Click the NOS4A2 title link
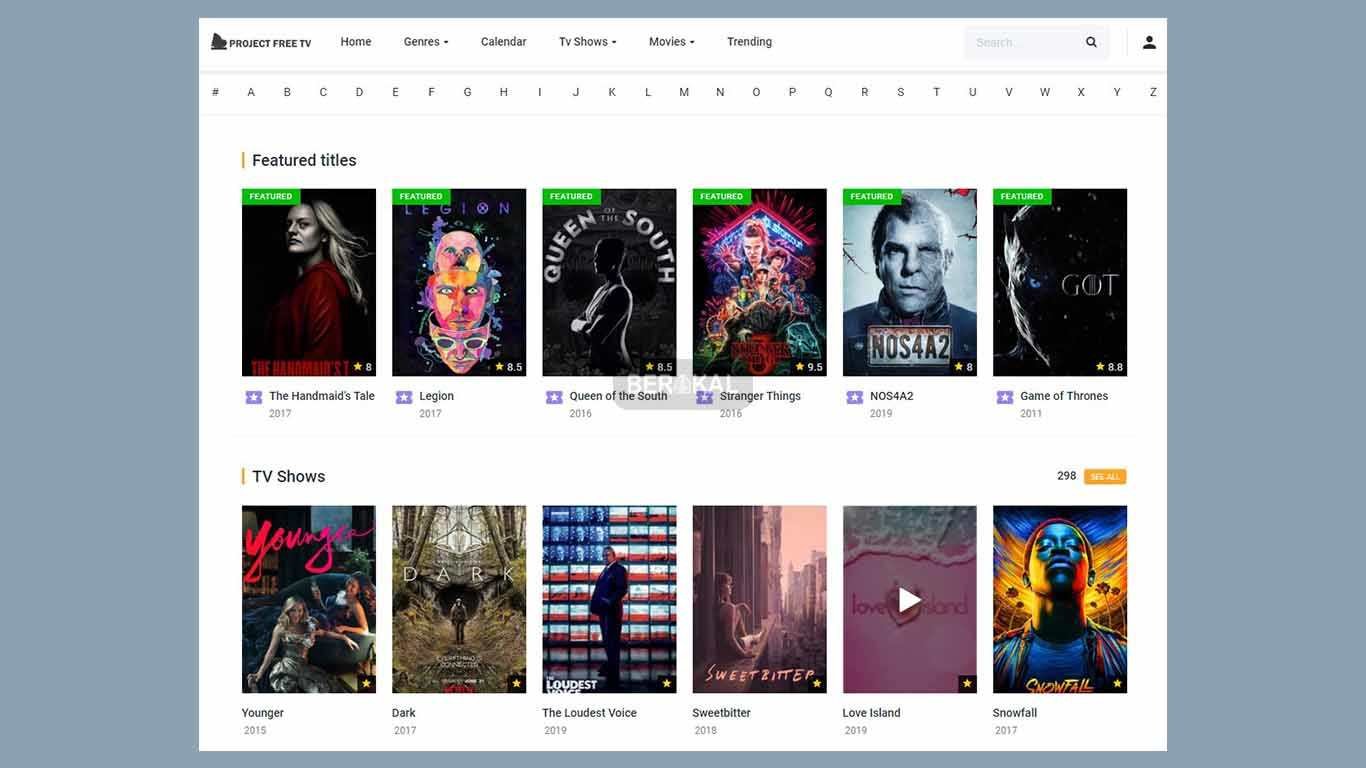Screen dimensions: 1366x768 (892, 396)
